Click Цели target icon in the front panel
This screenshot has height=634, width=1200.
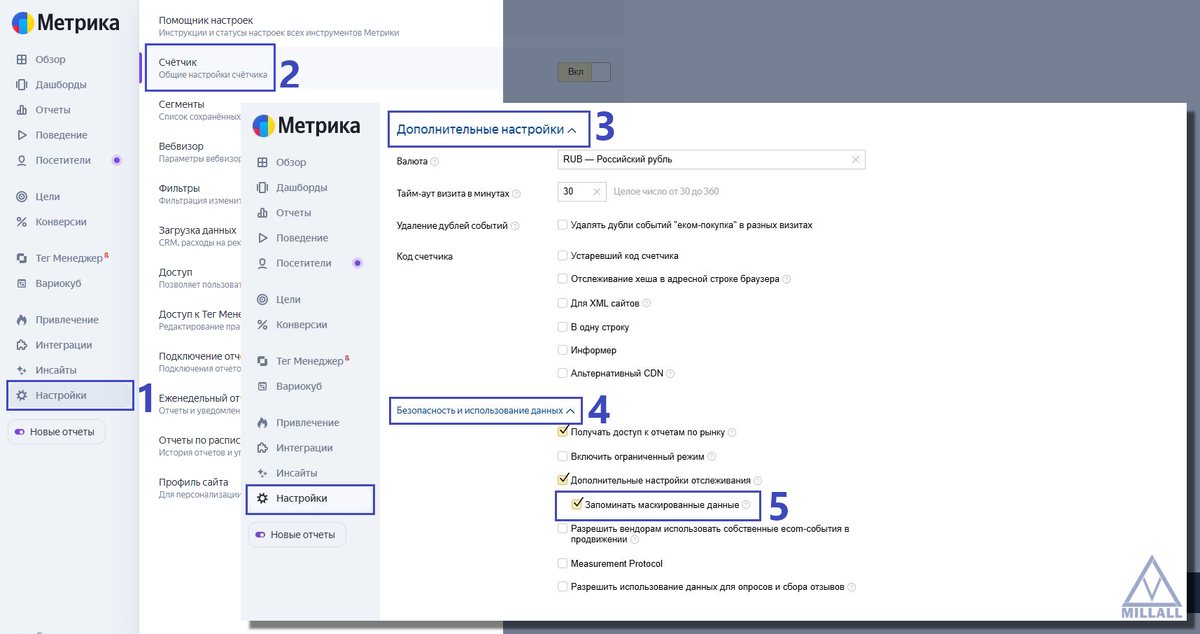(263, 300)
